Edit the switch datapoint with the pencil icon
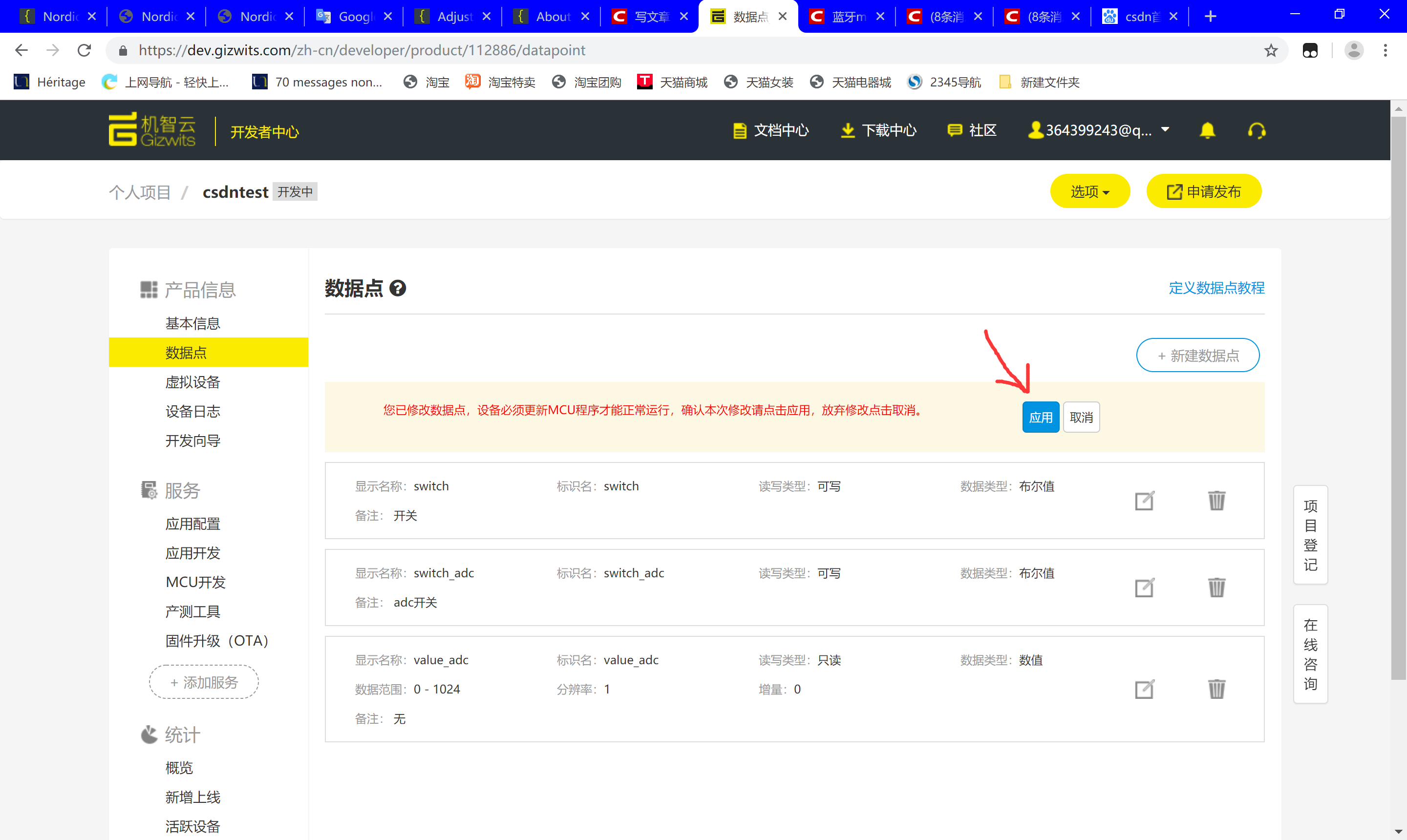This screenshot has width=1407, height=840. 1145,501
